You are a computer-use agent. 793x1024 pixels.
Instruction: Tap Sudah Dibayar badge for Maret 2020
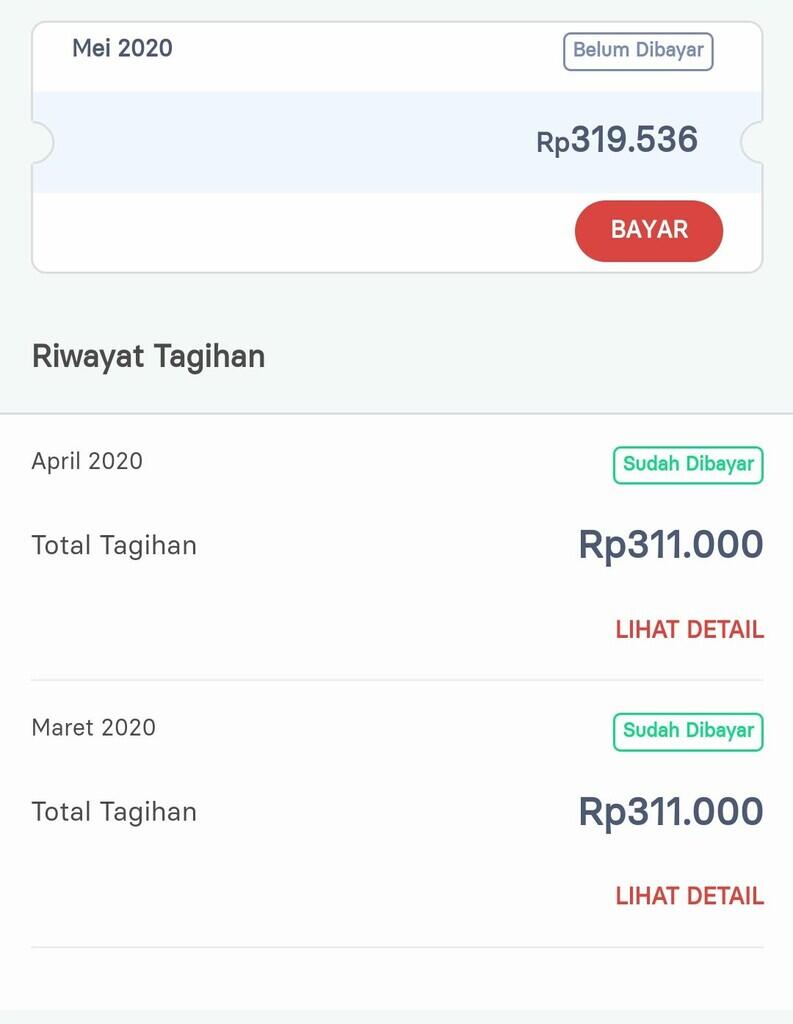(x=688, y=731)
